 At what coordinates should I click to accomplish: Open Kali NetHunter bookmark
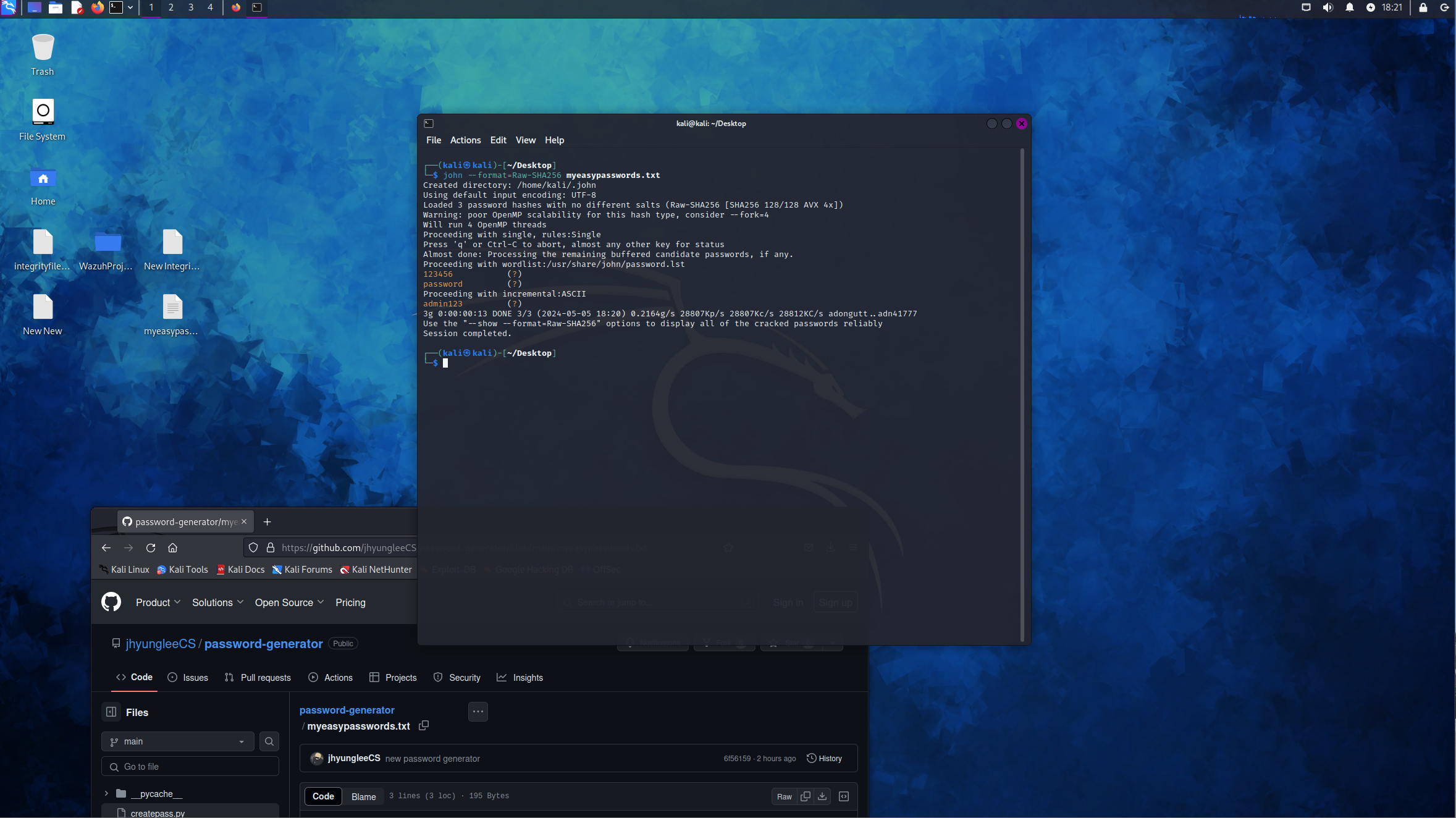click(376, 570)
